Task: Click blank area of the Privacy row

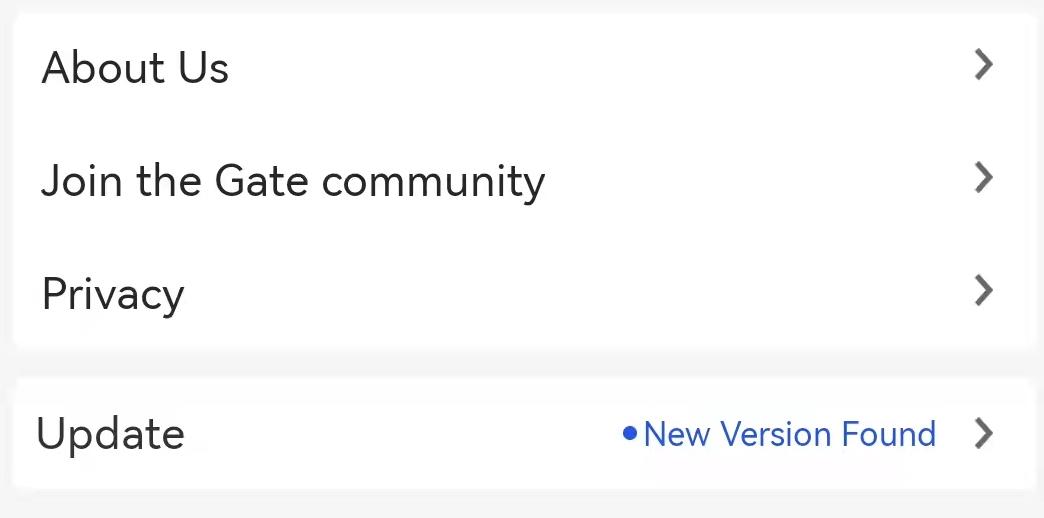Action: coord(580,293)
